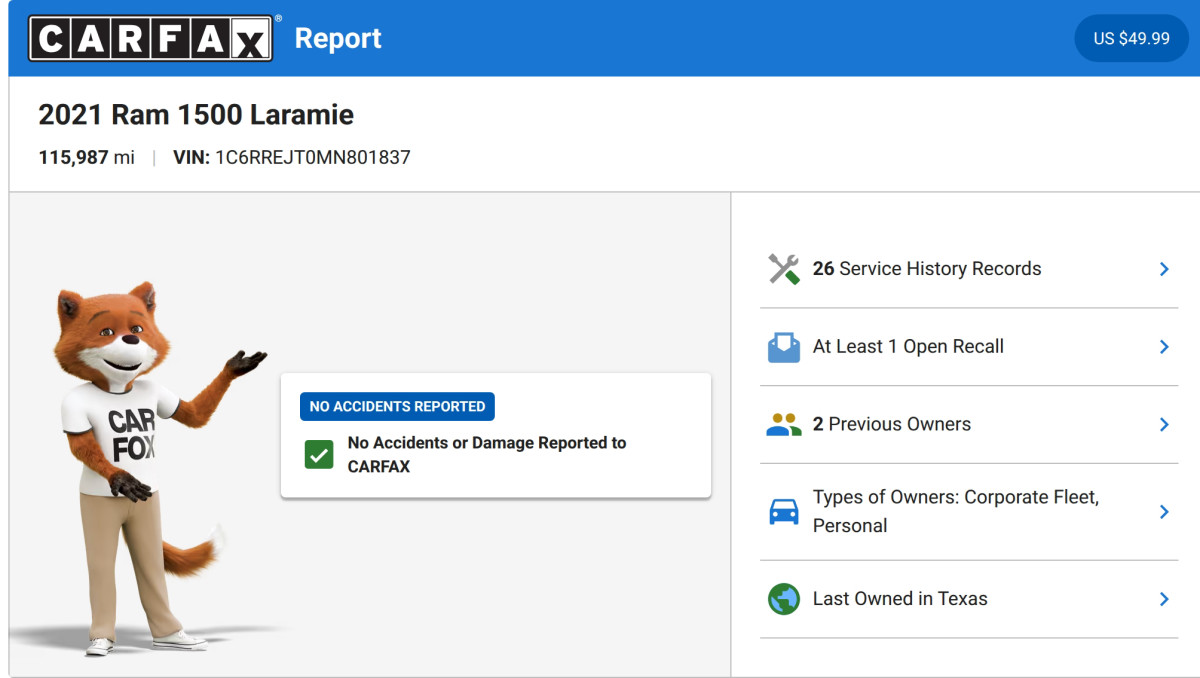The width and height of the screenshot is (1200, 678).
Task: Expand the Previous Owners chevron
Action: click(1164, 425)
